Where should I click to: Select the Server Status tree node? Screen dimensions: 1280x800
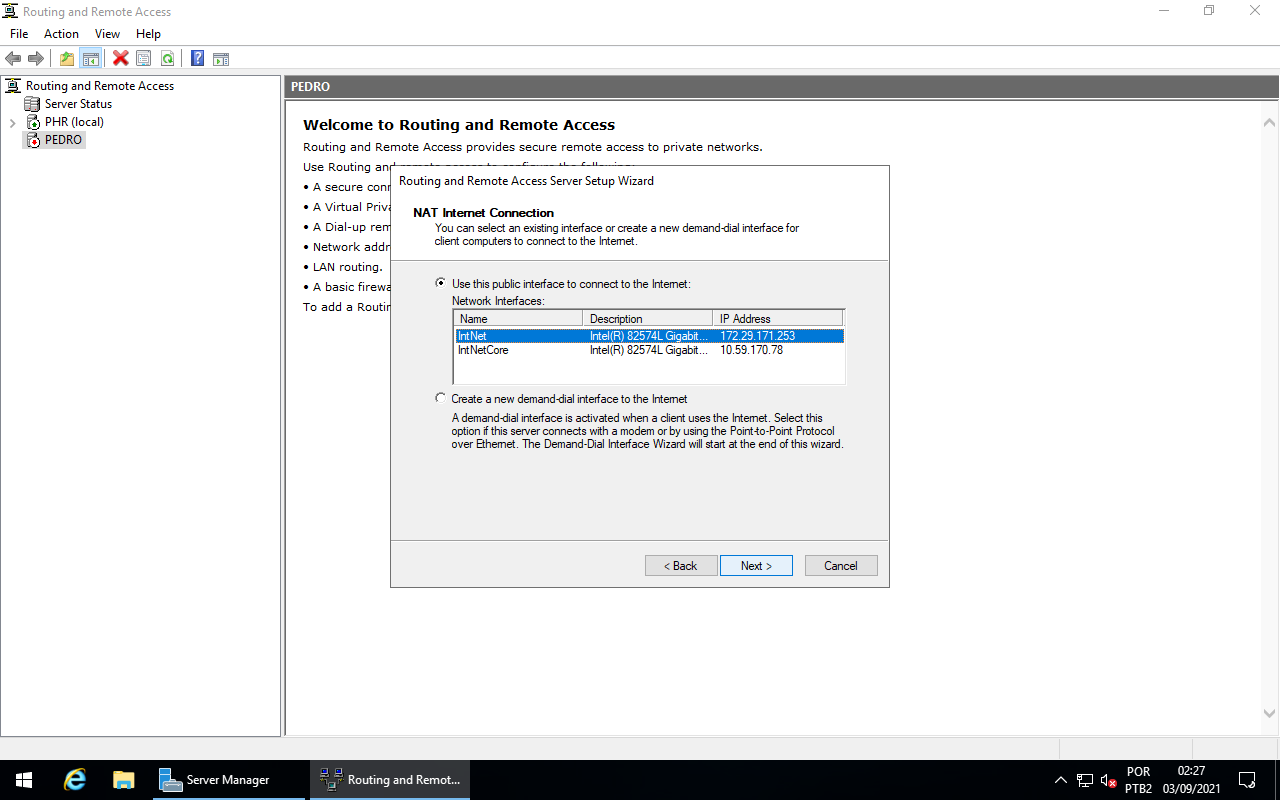click(x=78, y=104)
